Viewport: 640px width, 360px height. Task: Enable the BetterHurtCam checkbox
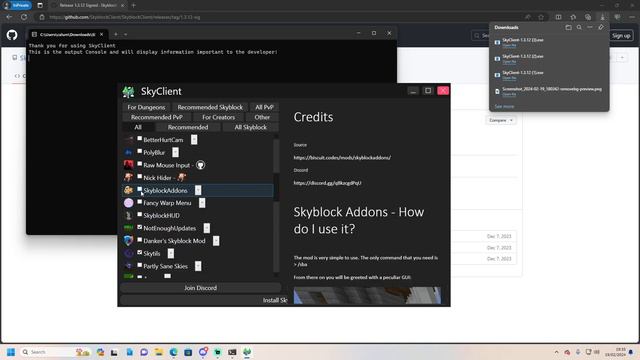pyautogui.click(x=140, y=139)
